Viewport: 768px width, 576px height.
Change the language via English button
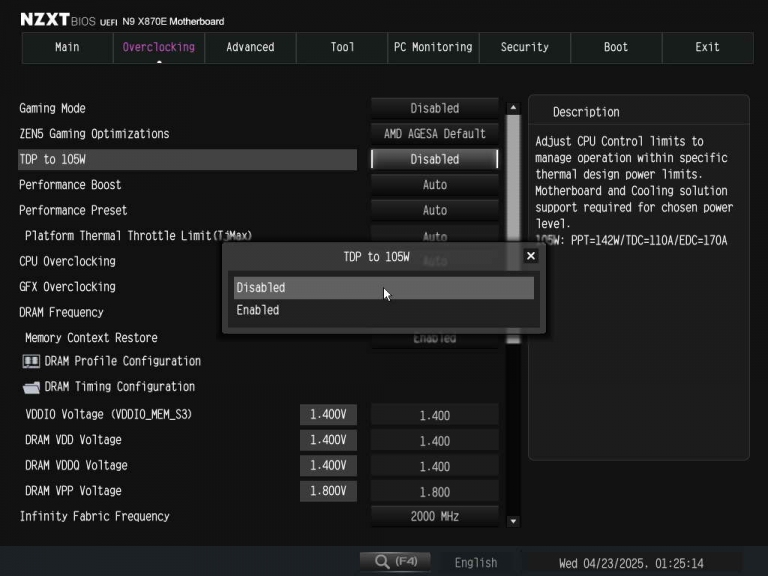pos(476,562)
